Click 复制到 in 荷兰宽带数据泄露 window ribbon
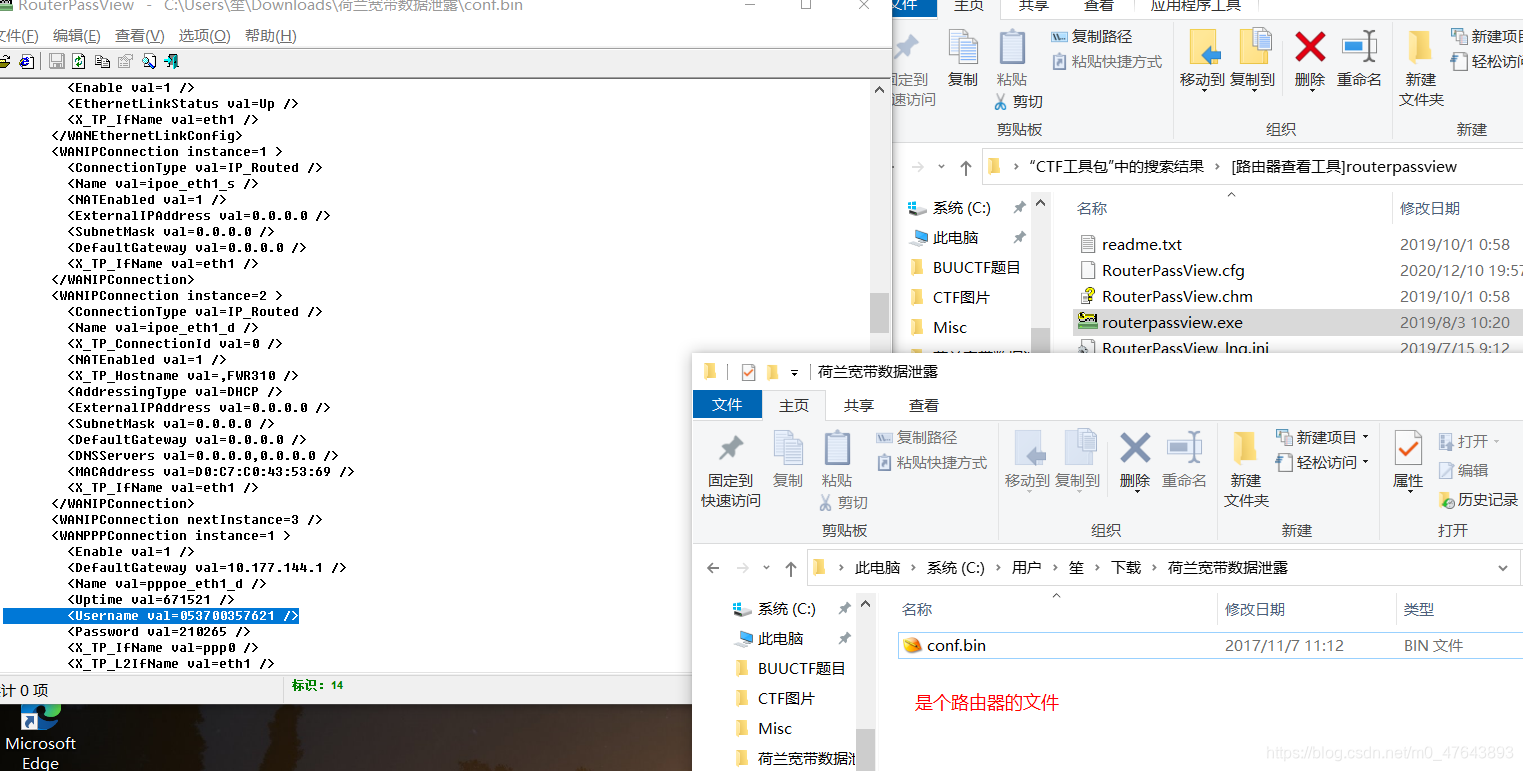Viewport: 1523px width, 771px height. (1077, 460)
